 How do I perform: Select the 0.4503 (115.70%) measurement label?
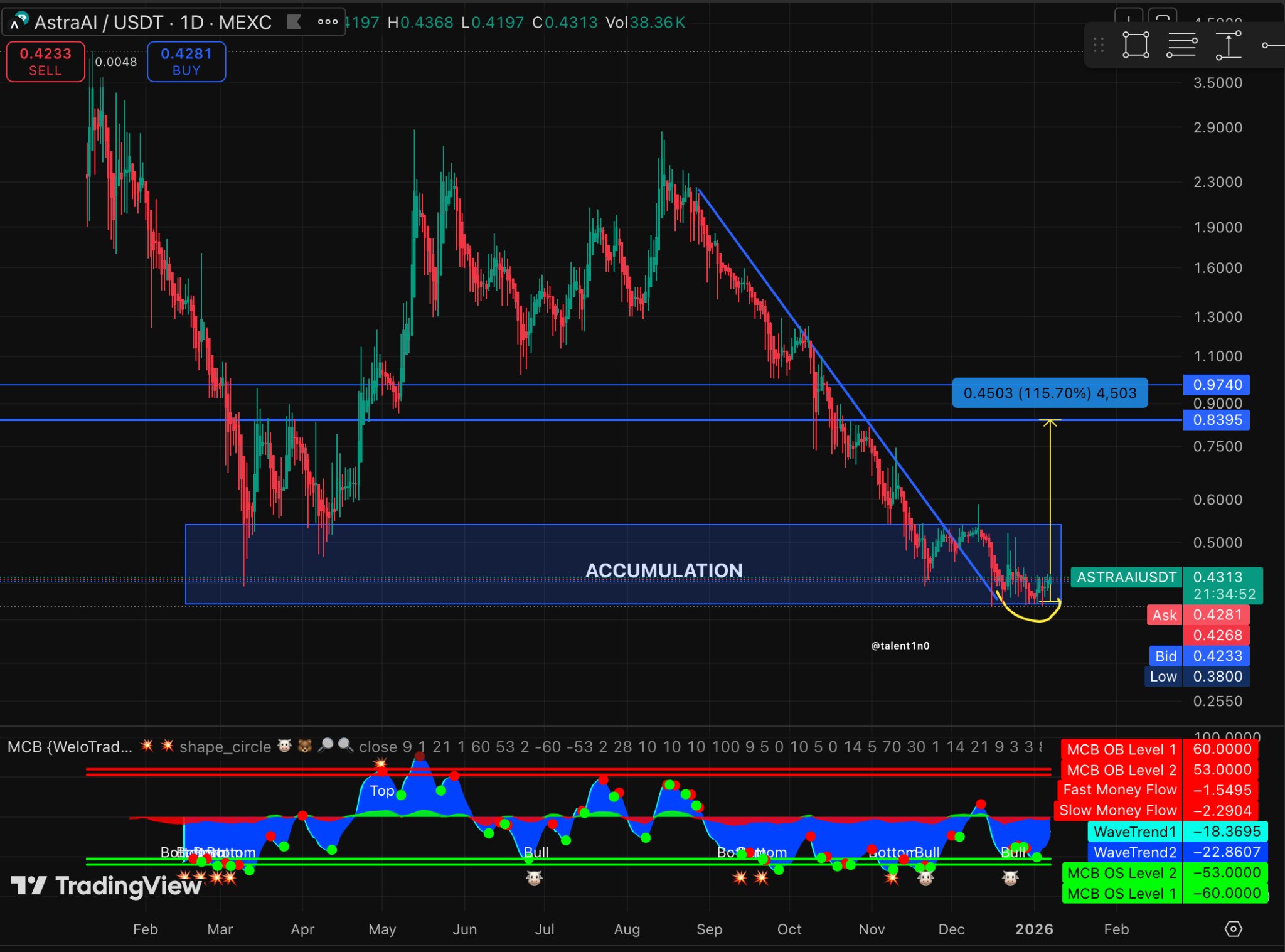tap(1050, 393)
